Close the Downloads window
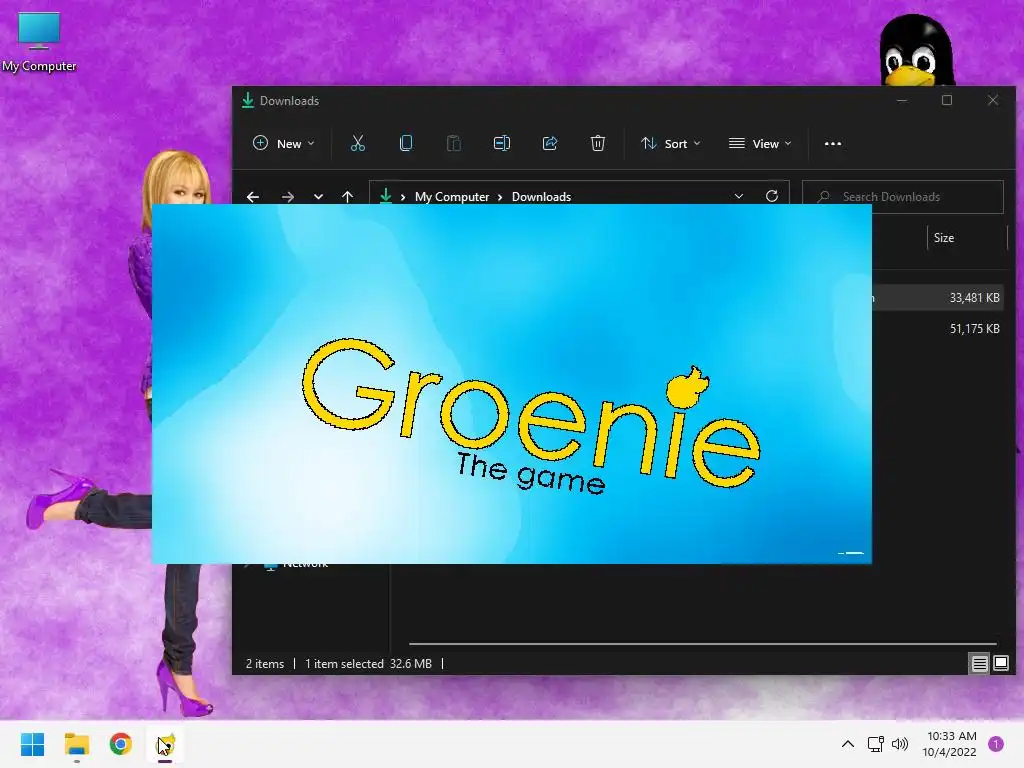 click(x=993, y=100)
